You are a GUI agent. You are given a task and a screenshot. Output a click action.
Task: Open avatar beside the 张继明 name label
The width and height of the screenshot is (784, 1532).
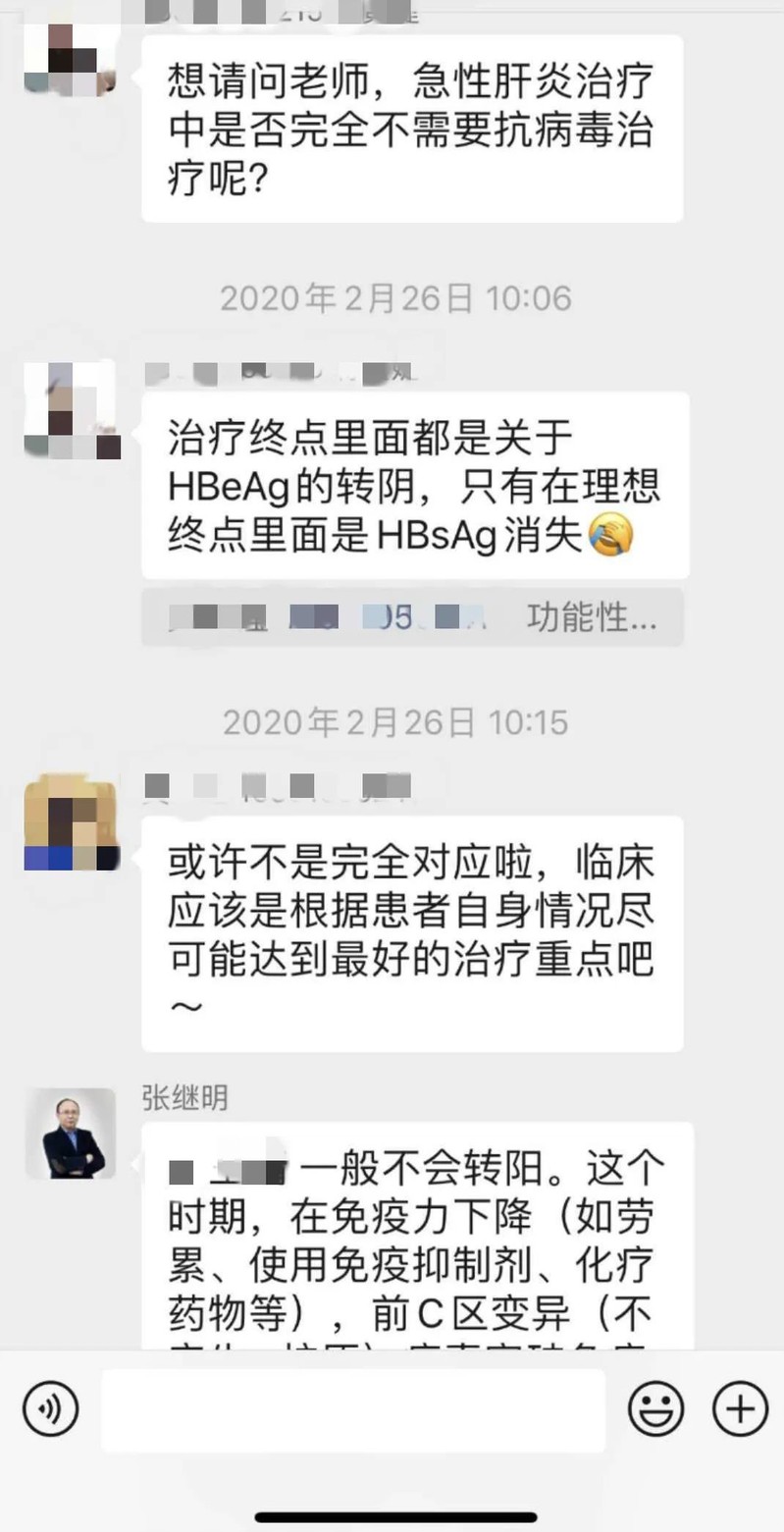pyautogui.click(x=71, y=1133)
